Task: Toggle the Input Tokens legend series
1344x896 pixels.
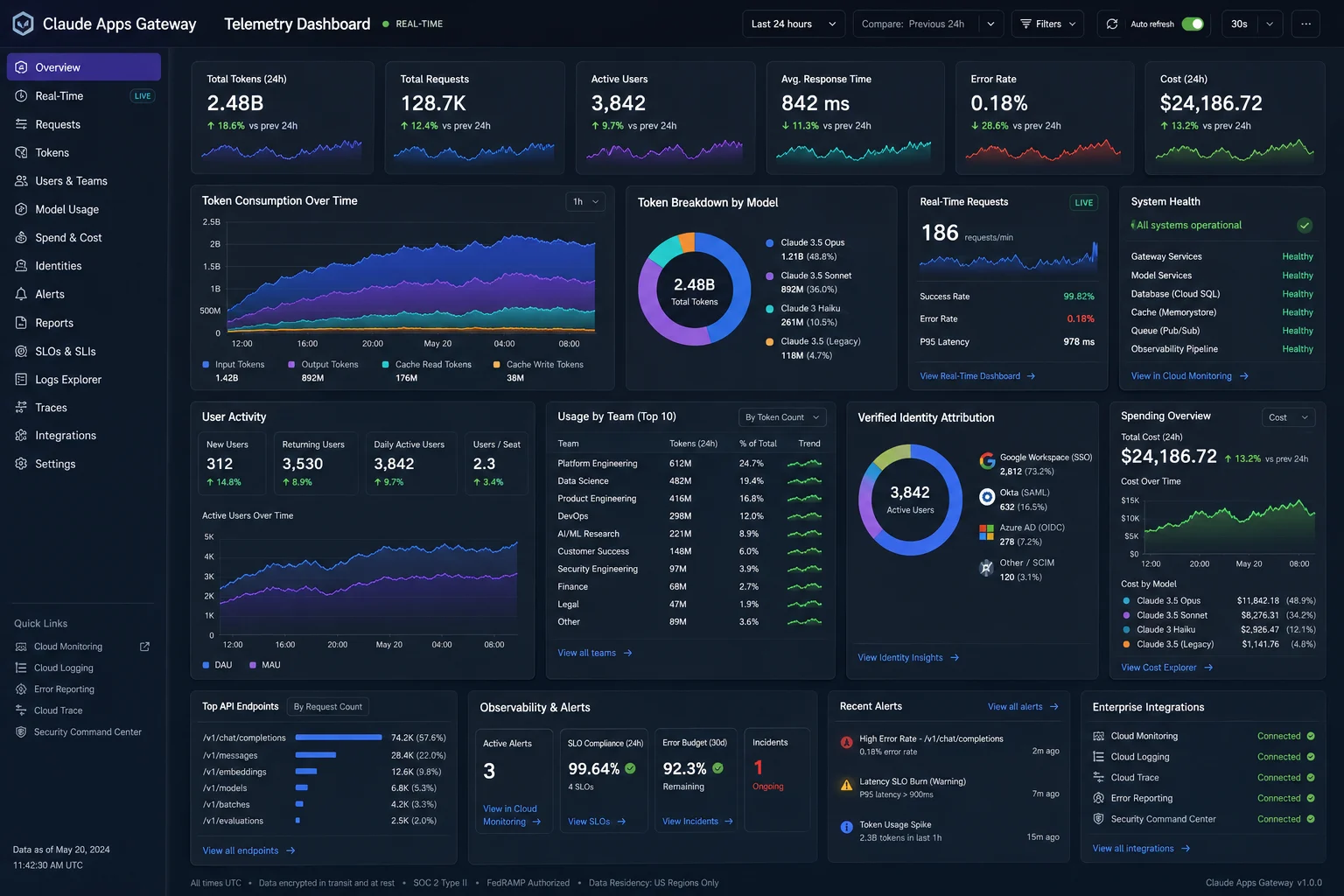Action: [234, 365]
